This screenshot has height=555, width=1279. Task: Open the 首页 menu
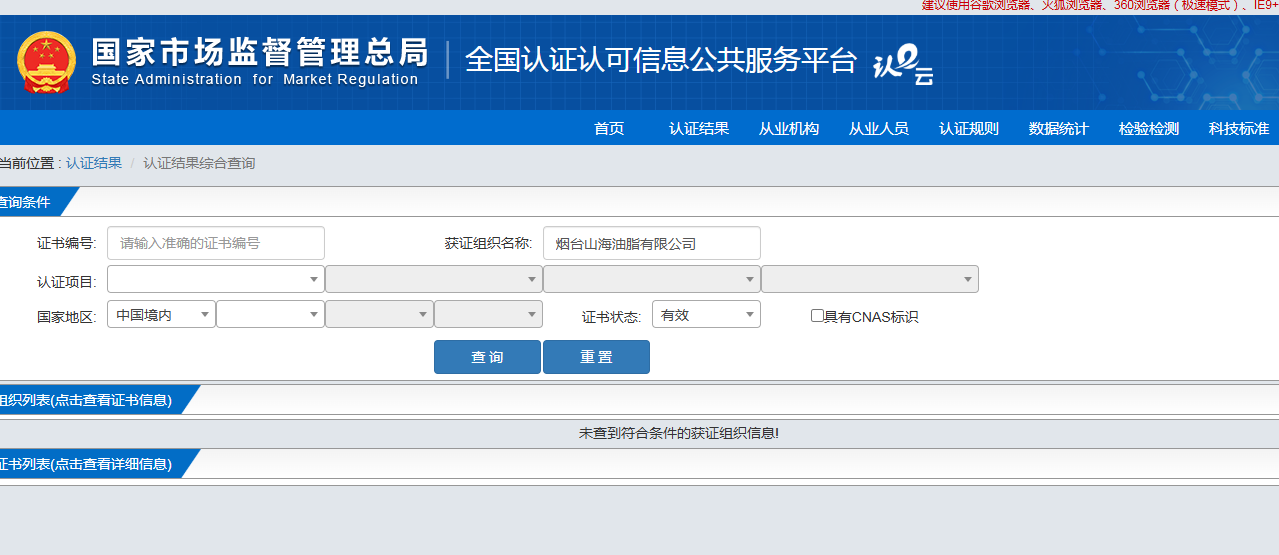coord(609,128)
